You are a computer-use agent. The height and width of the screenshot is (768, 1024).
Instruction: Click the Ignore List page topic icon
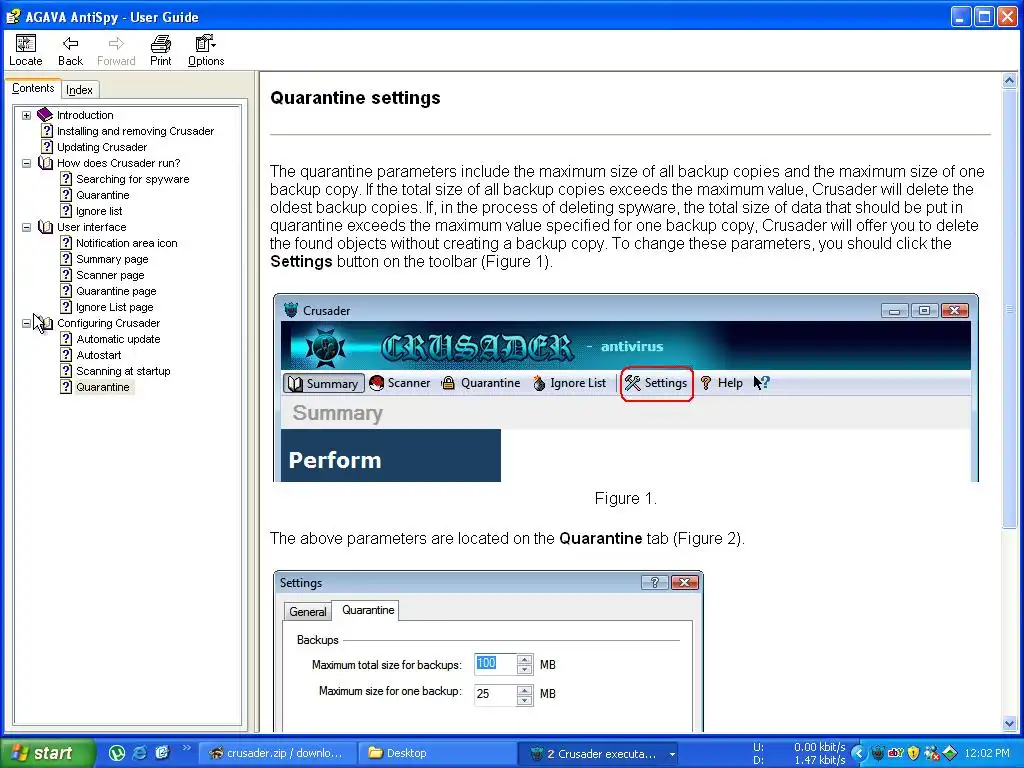(x=66, y=307)
